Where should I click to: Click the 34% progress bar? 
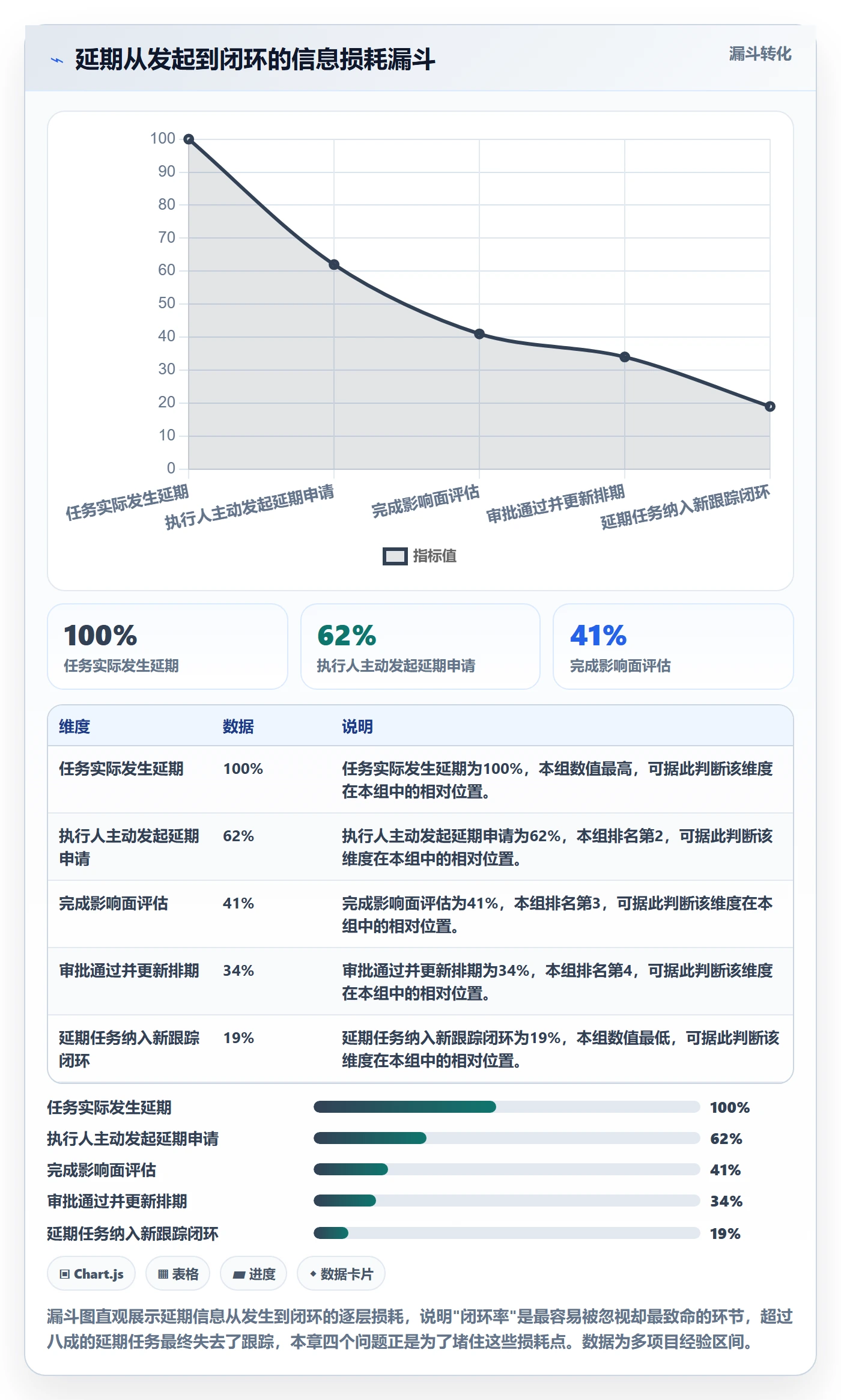(507, 1201)
